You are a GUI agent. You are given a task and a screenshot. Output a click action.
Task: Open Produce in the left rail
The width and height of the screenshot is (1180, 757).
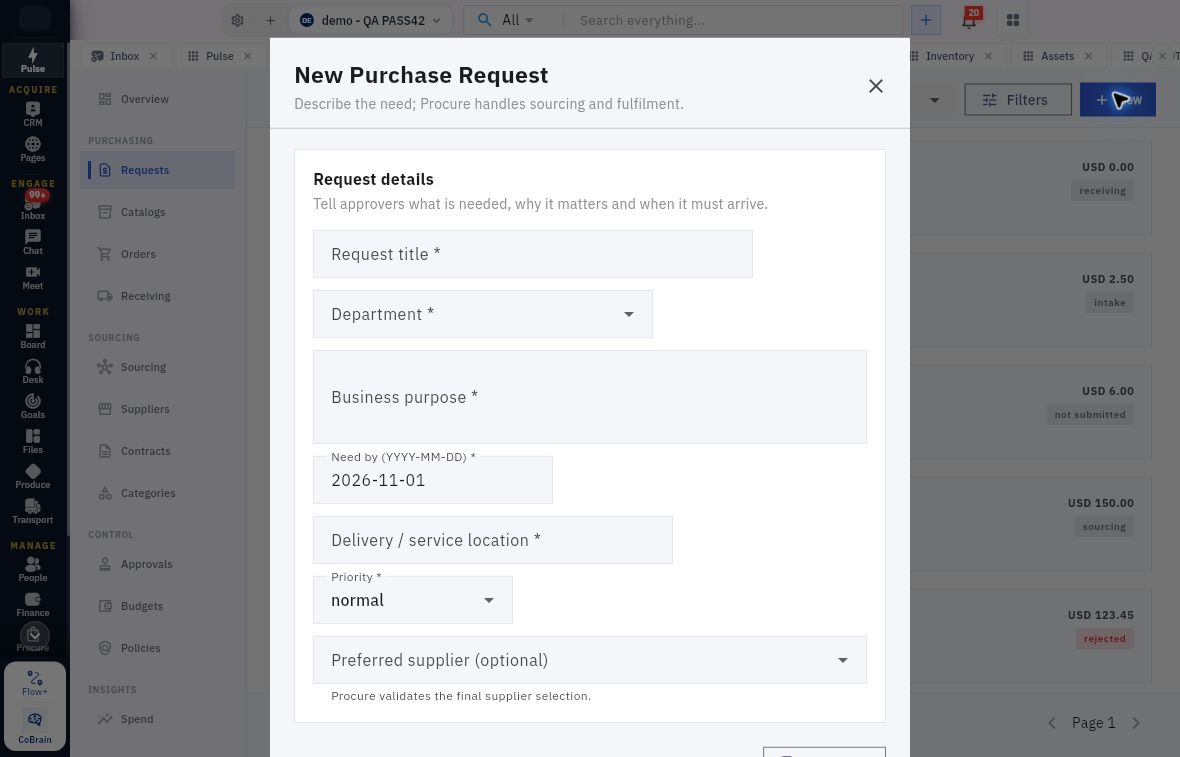click(x=32, y=476)
